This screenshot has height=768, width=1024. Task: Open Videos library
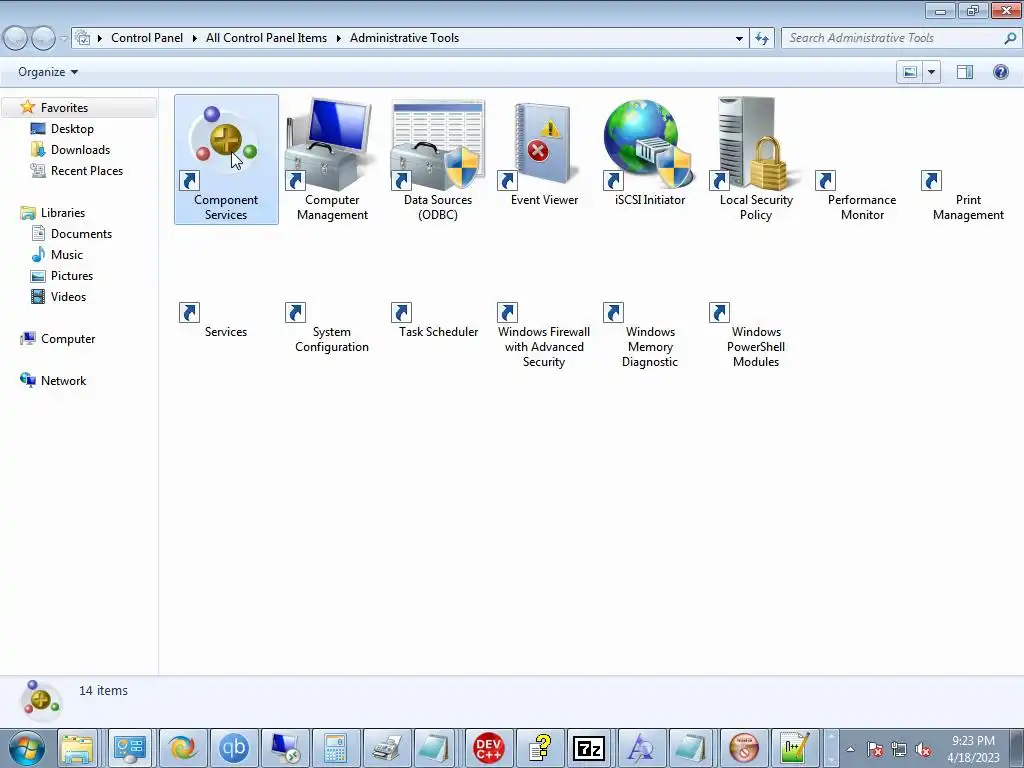coord(68,296)
